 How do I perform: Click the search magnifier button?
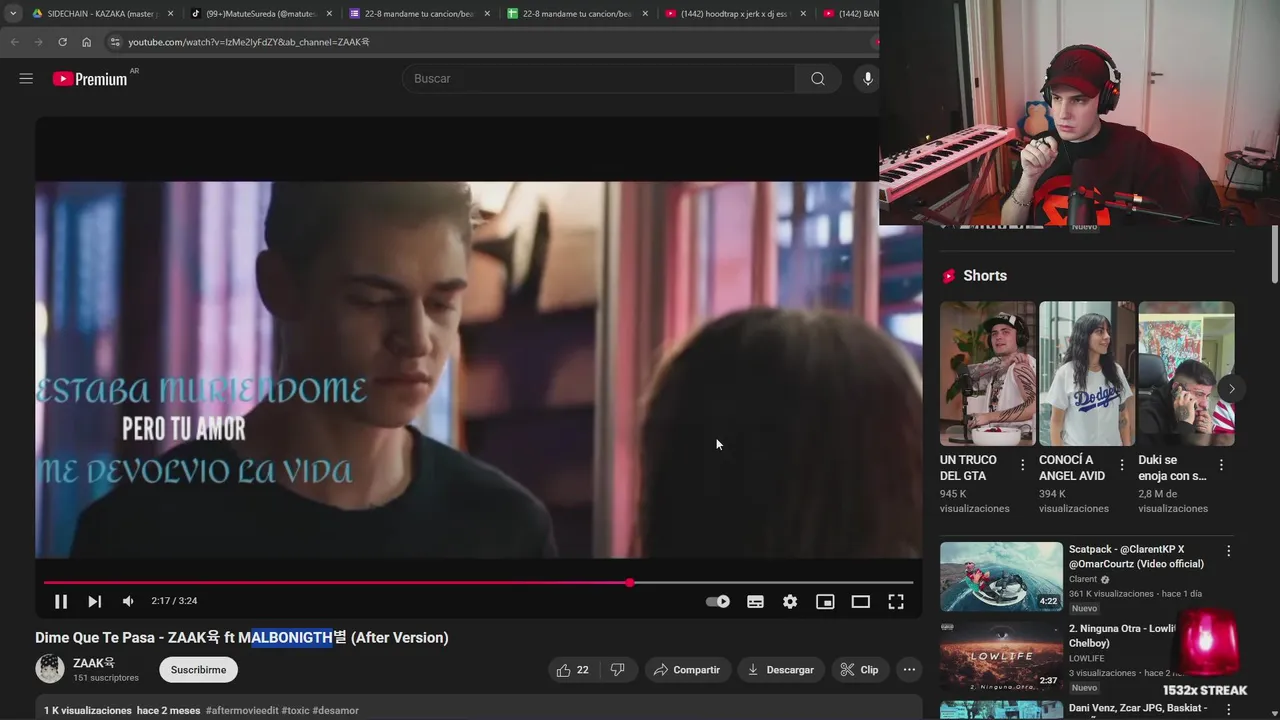(818, 79)
